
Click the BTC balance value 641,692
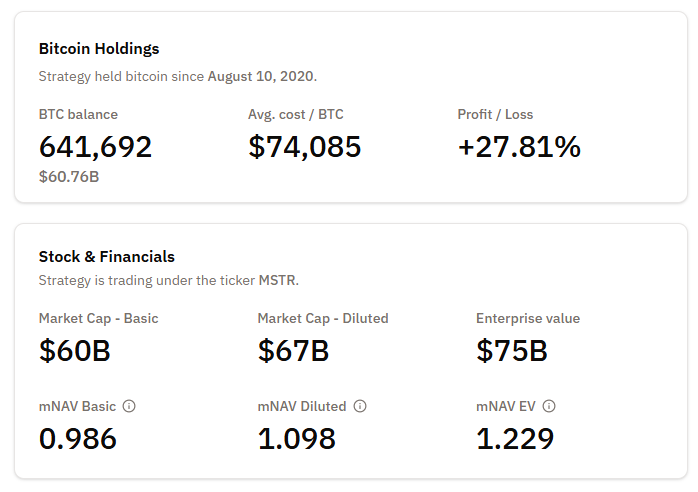point(96,147)
